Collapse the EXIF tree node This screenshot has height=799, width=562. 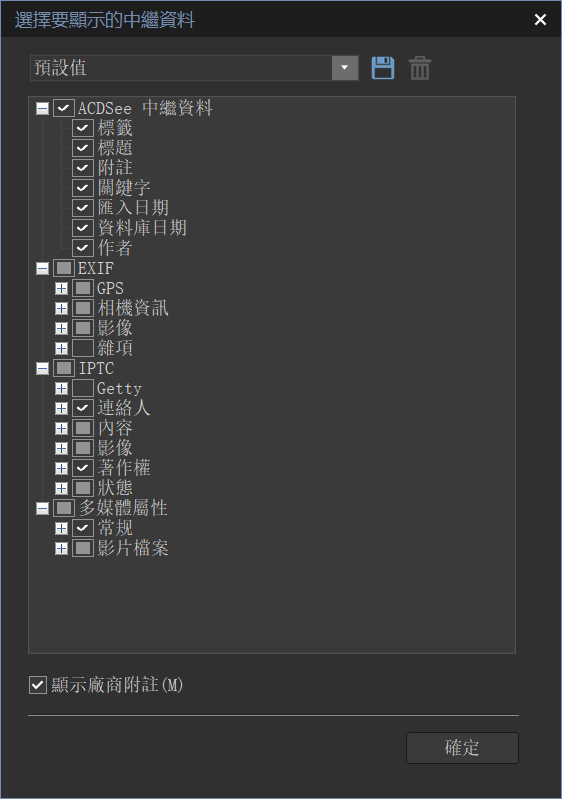(43, 269)
